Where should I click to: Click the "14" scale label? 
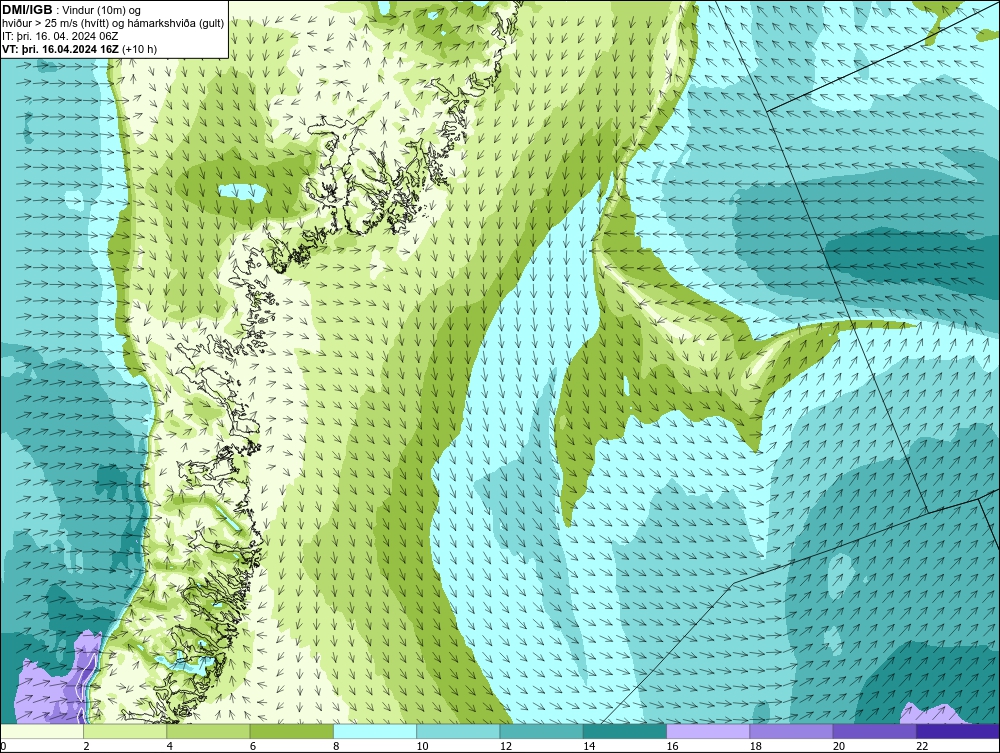tap(589, 747)
